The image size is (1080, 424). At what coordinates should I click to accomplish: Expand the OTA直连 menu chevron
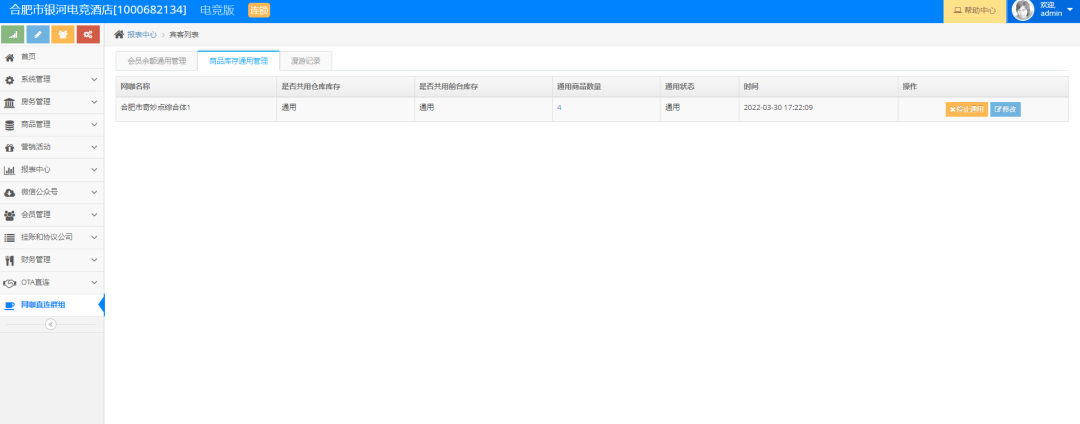coord(94,282)
